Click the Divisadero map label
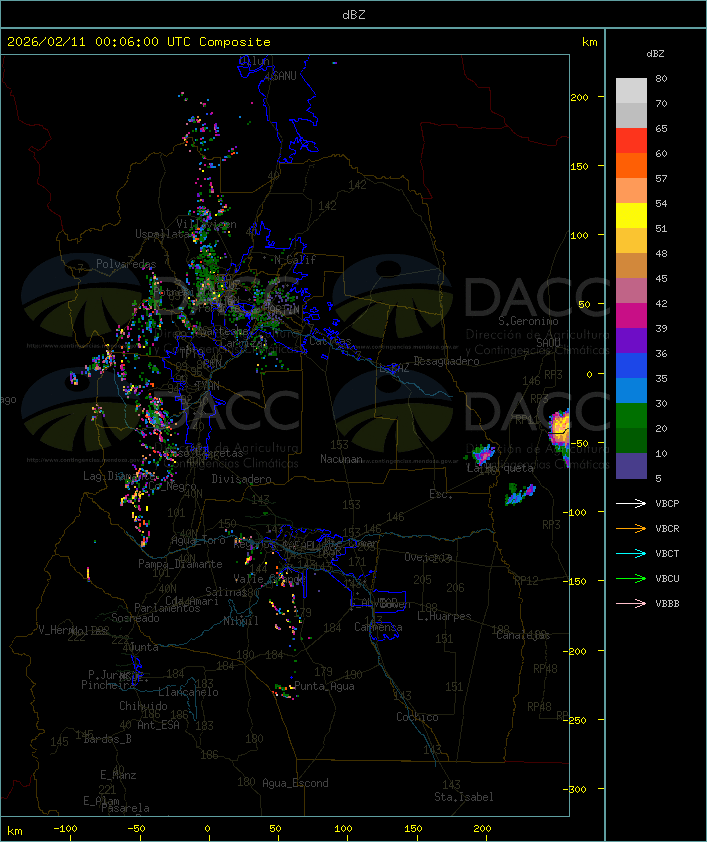Viewport: 707px width, 842px height. point(242,478)
